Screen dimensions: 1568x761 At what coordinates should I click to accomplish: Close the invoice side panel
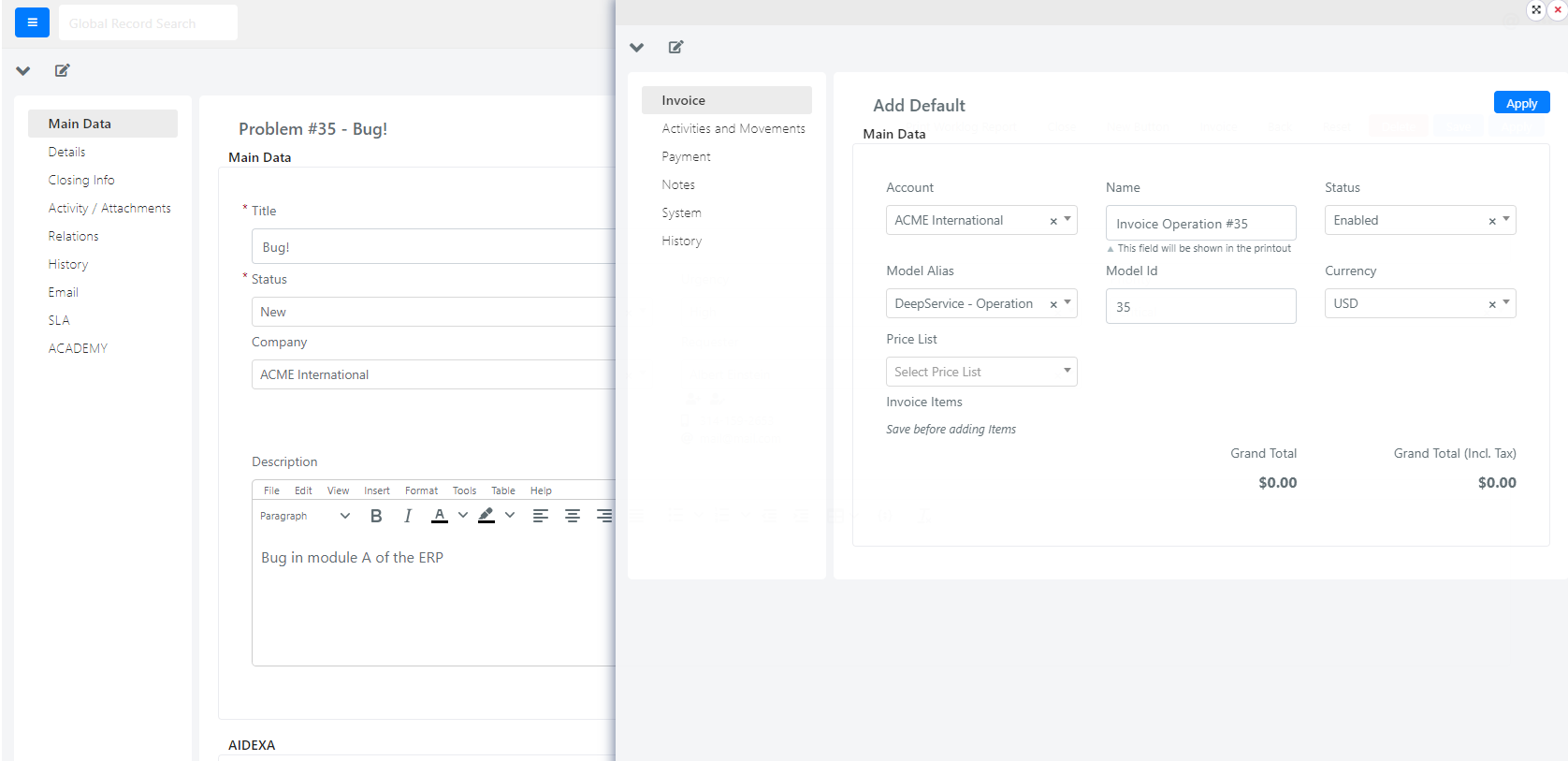click(x=1558, y=9)
